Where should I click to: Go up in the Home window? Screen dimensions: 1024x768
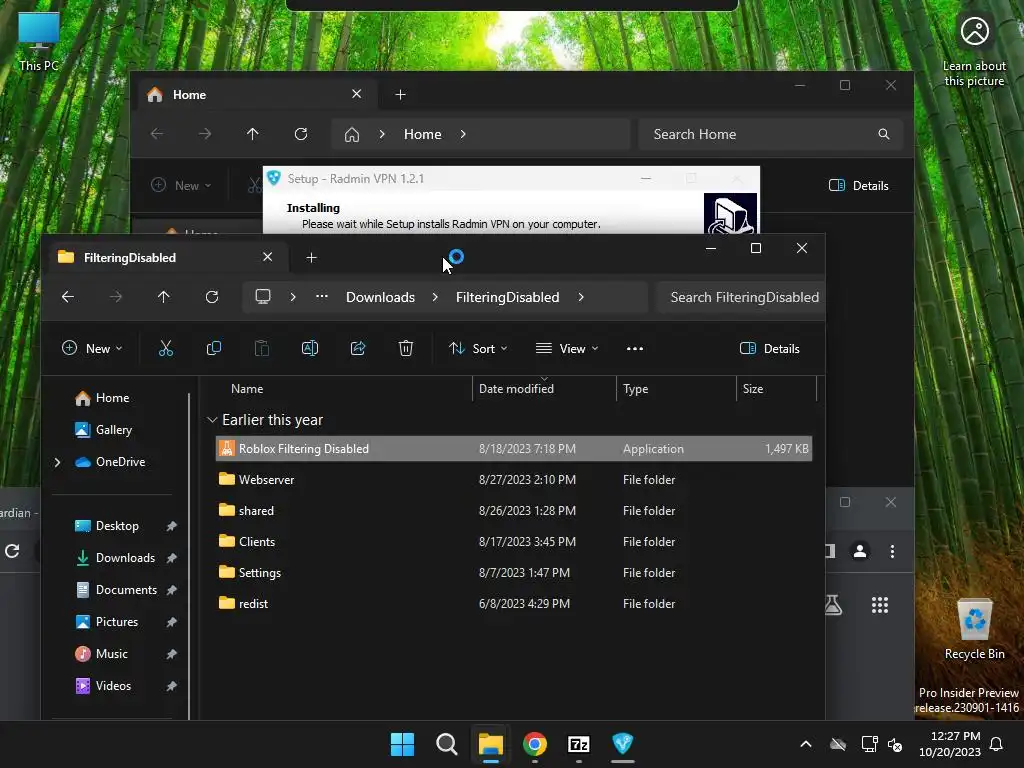[253, 134]
